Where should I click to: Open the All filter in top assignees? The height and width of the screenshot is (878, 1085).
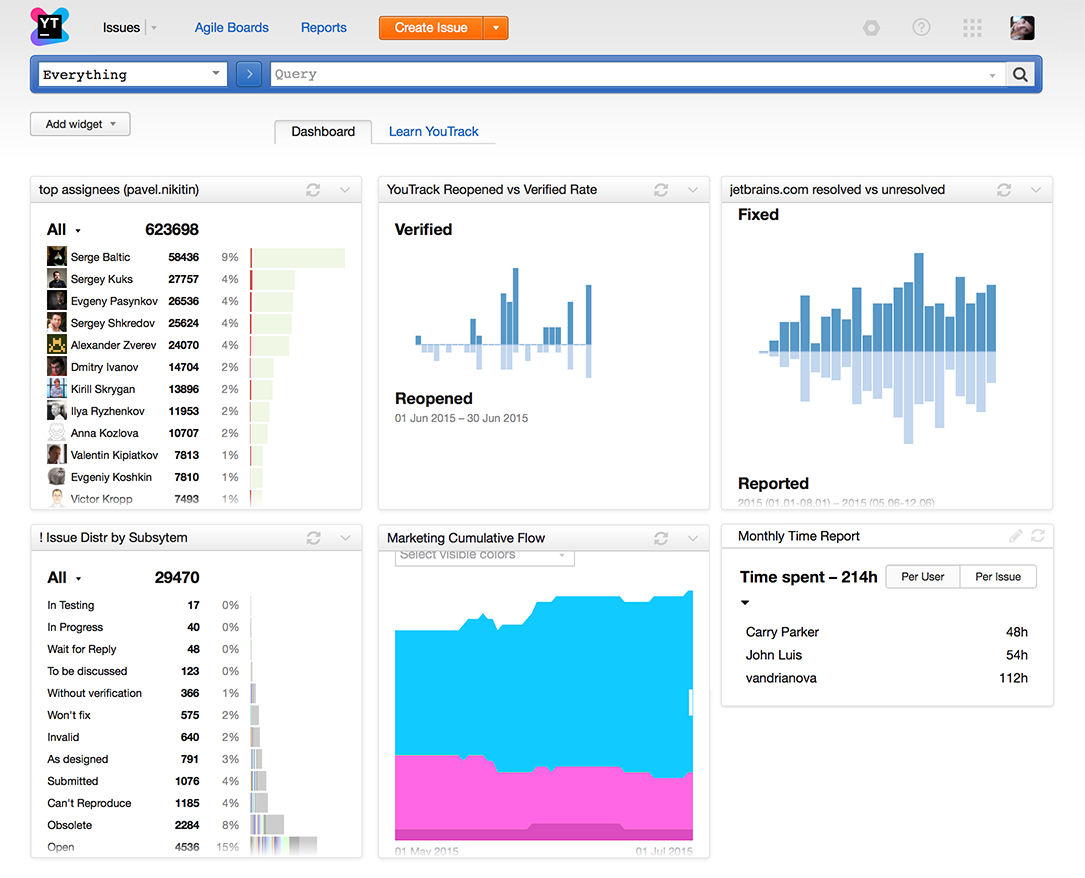tap(64, 230)
